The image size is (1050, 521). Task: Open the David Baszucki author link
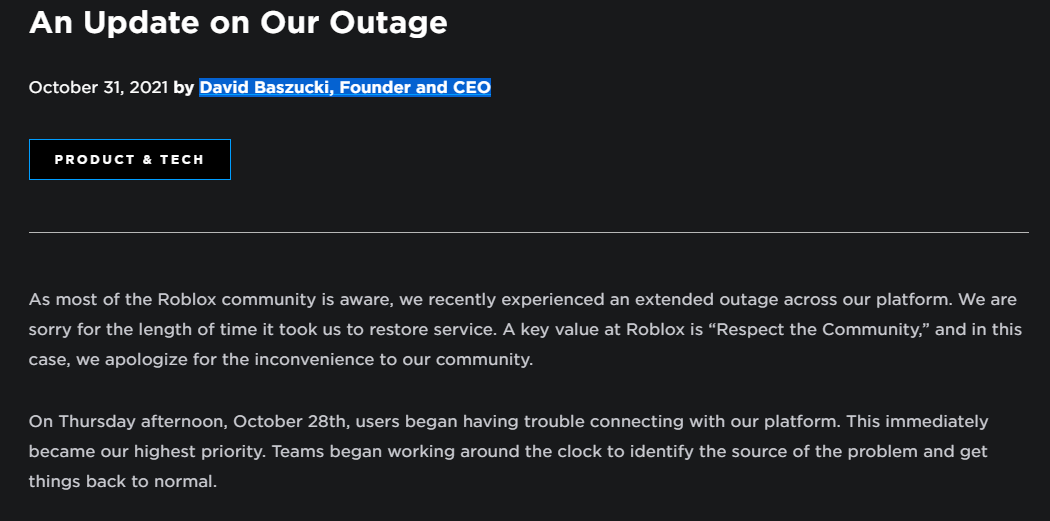pyautogui.click(x=345, y=87)
